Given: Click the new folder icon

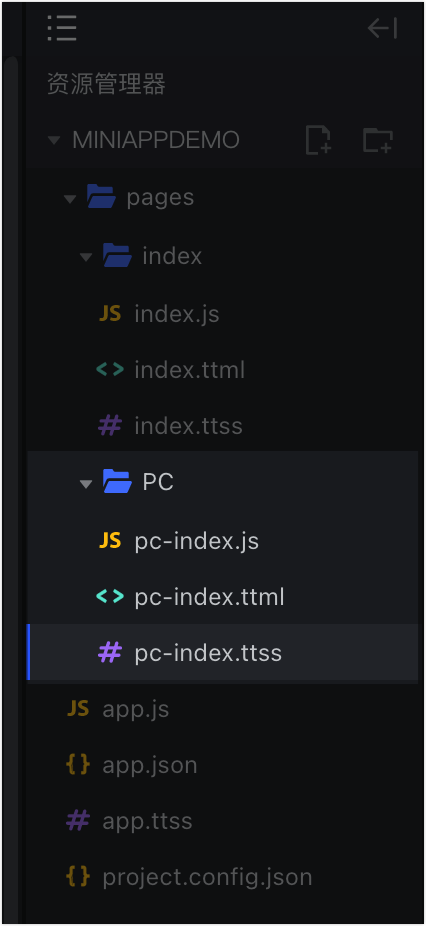Looking at the screenshot, I should click(378, 140).
